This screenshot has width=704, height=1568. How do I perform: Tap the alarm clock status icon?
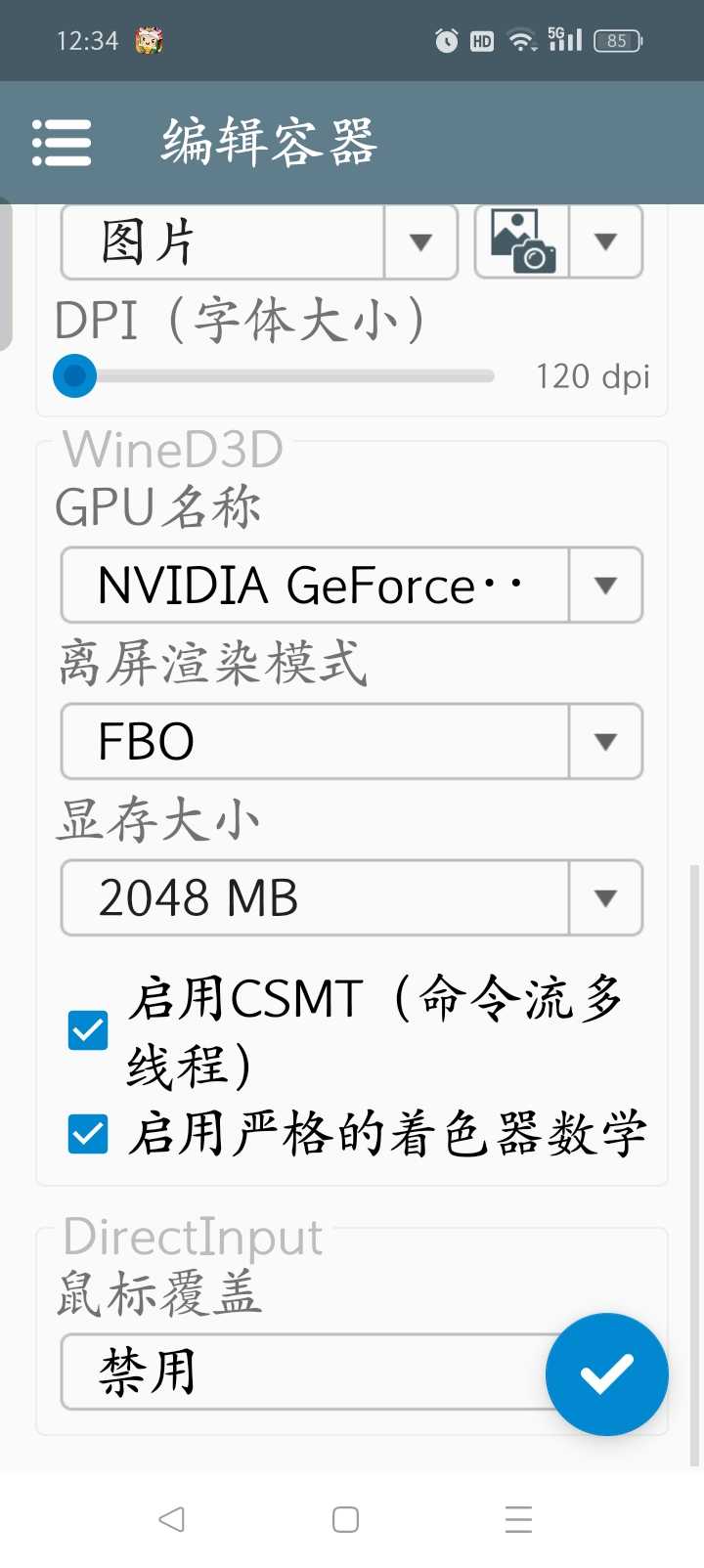pos(446,40)
